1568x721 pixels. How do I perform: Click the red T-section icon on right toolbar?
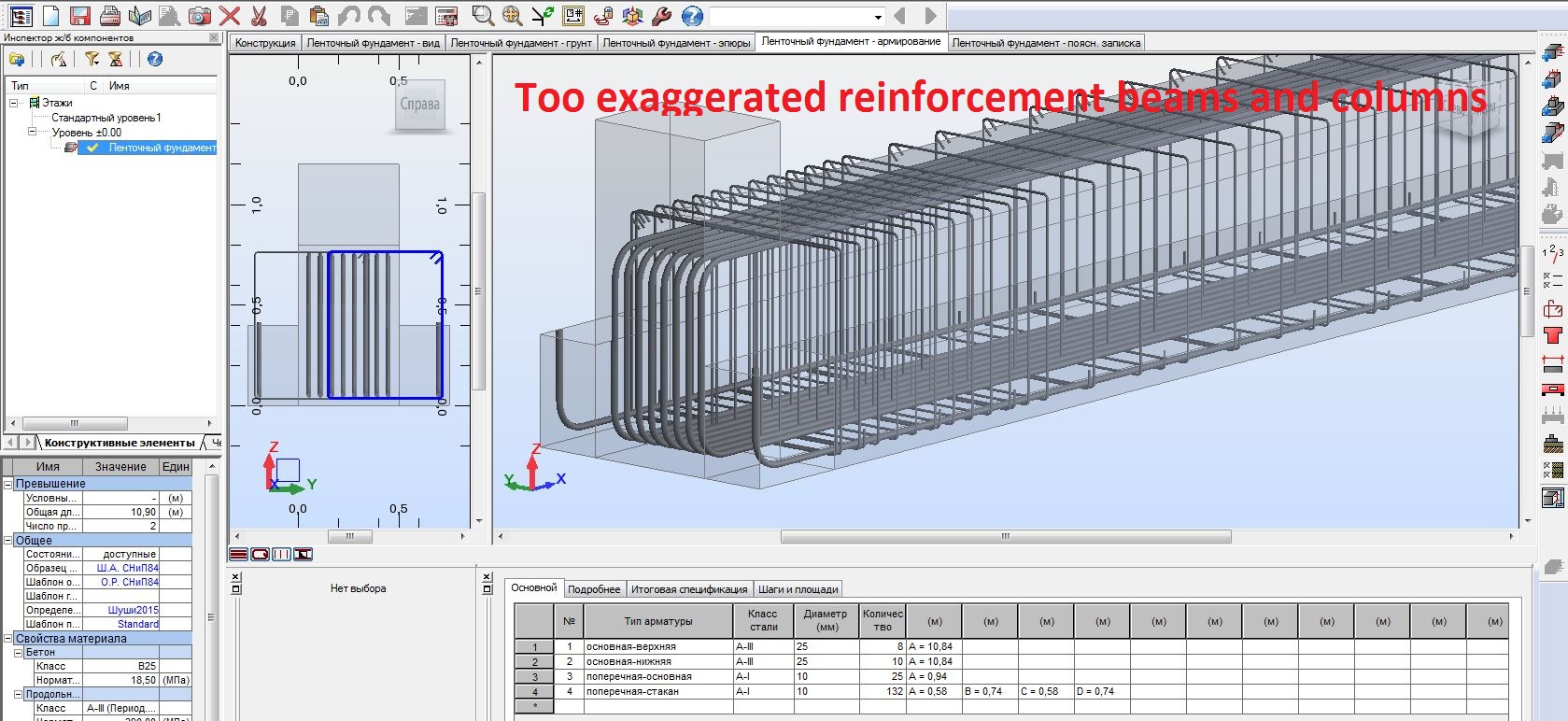pyautogui.click(x=1552, y=336)
